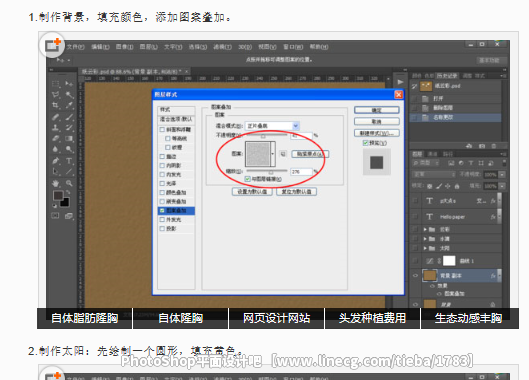This screenshot has width=529, height=380.
Task: Open the 图层 menu
Action: point(149,47)
